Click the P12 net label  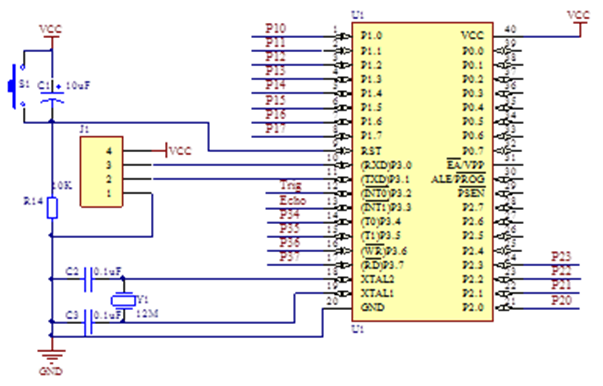click(x=276, y=57)
